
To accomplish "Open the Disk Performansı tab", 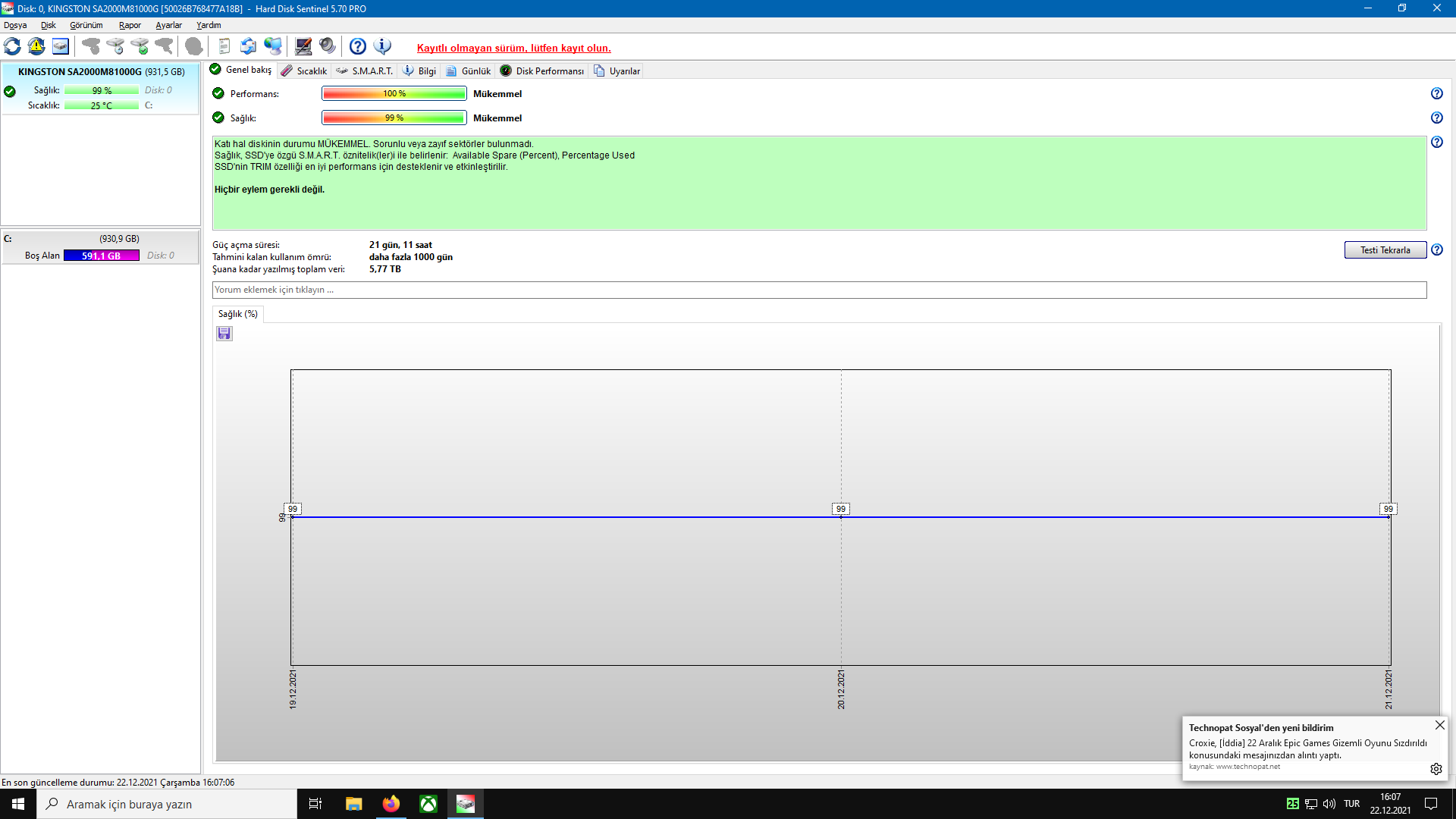I will click(x=543, y=71).
